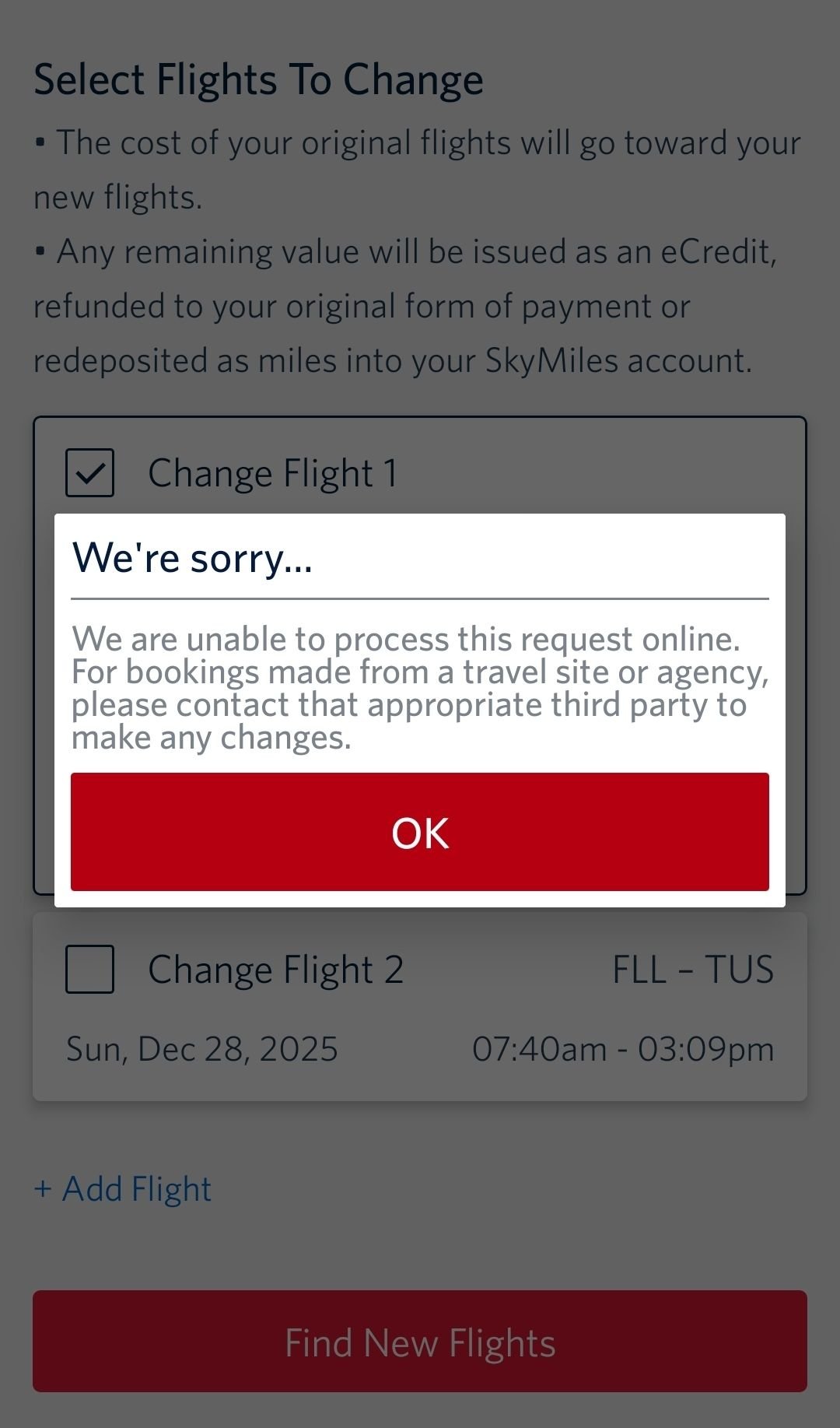
Task: Tap the dimmed area below Find New Flights
Action: coord(420,1410)
